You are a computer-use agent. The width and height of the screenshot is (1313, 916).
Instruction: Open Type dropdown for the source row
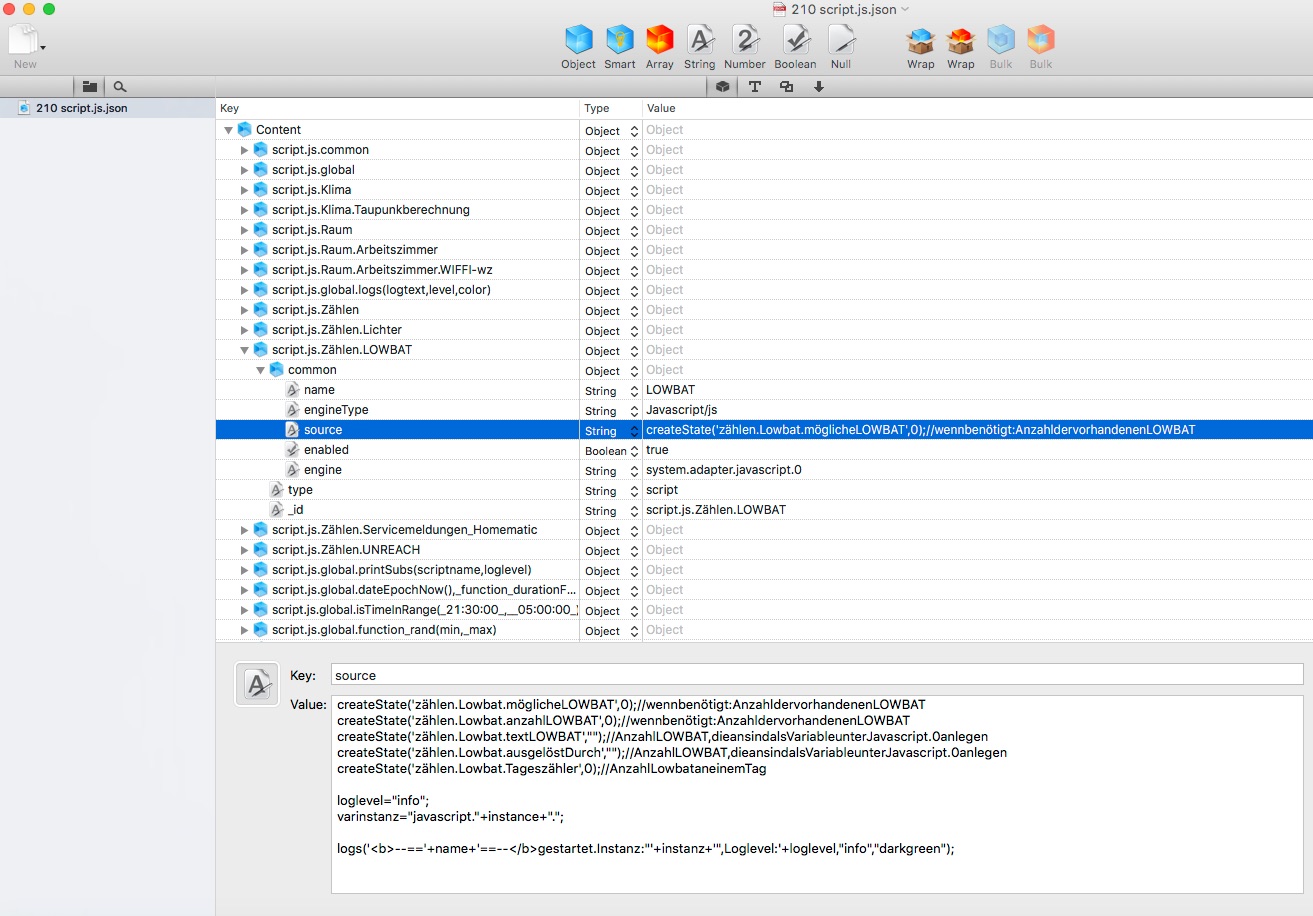(x=633, y=431)
